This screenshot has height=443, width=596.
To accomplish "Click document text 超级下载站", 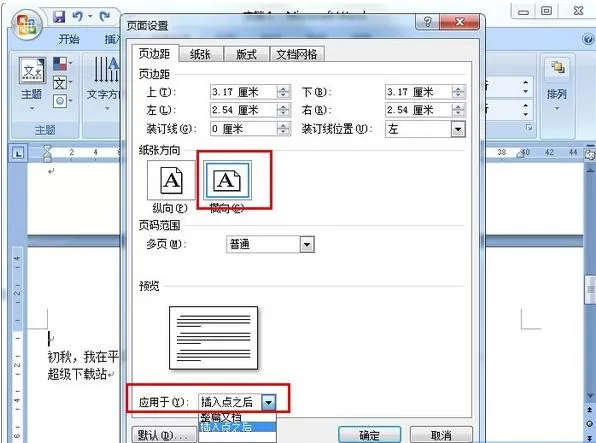I will point(77,374).
